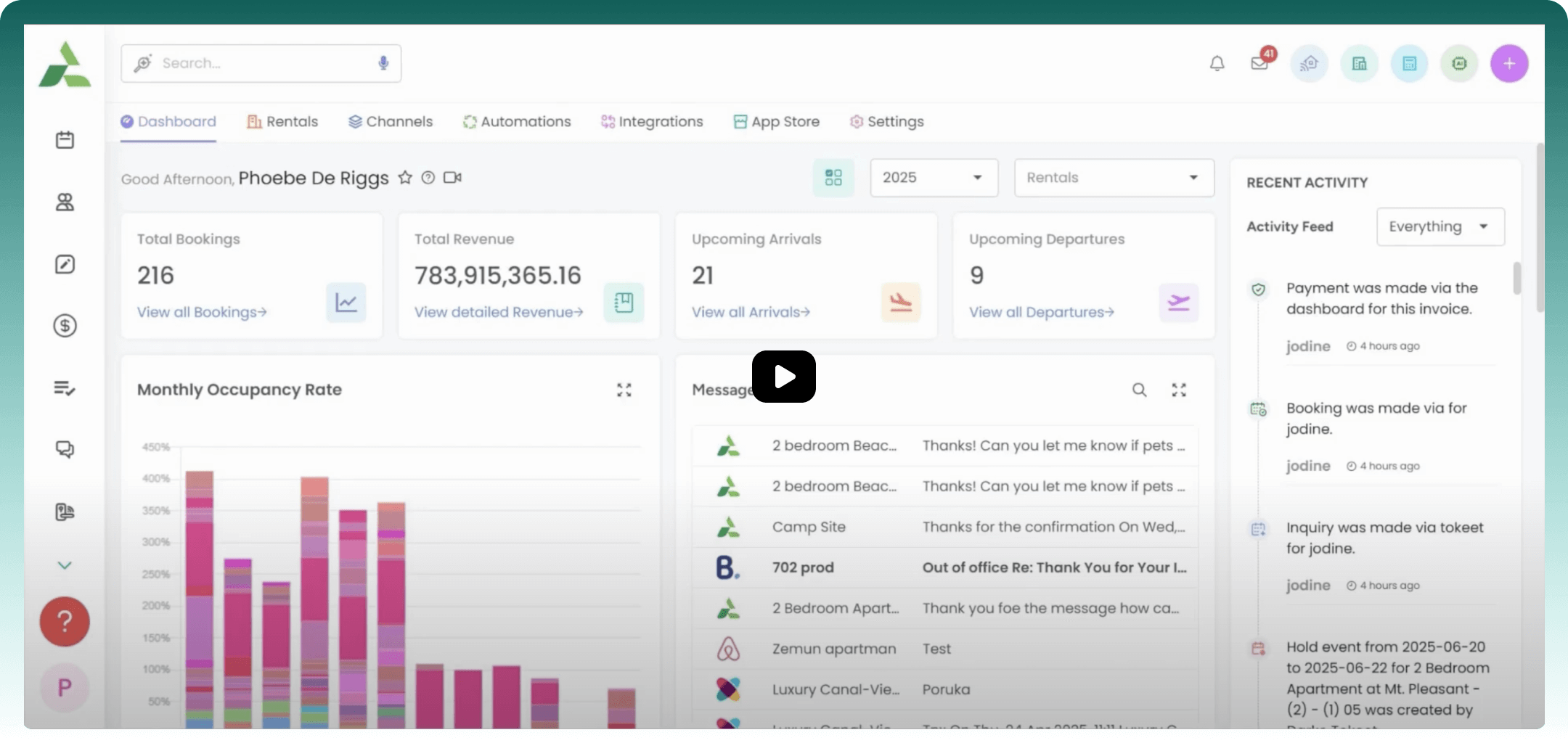Open the notifications bell
Viewport: 1568px width, 751px height.
1216,63
